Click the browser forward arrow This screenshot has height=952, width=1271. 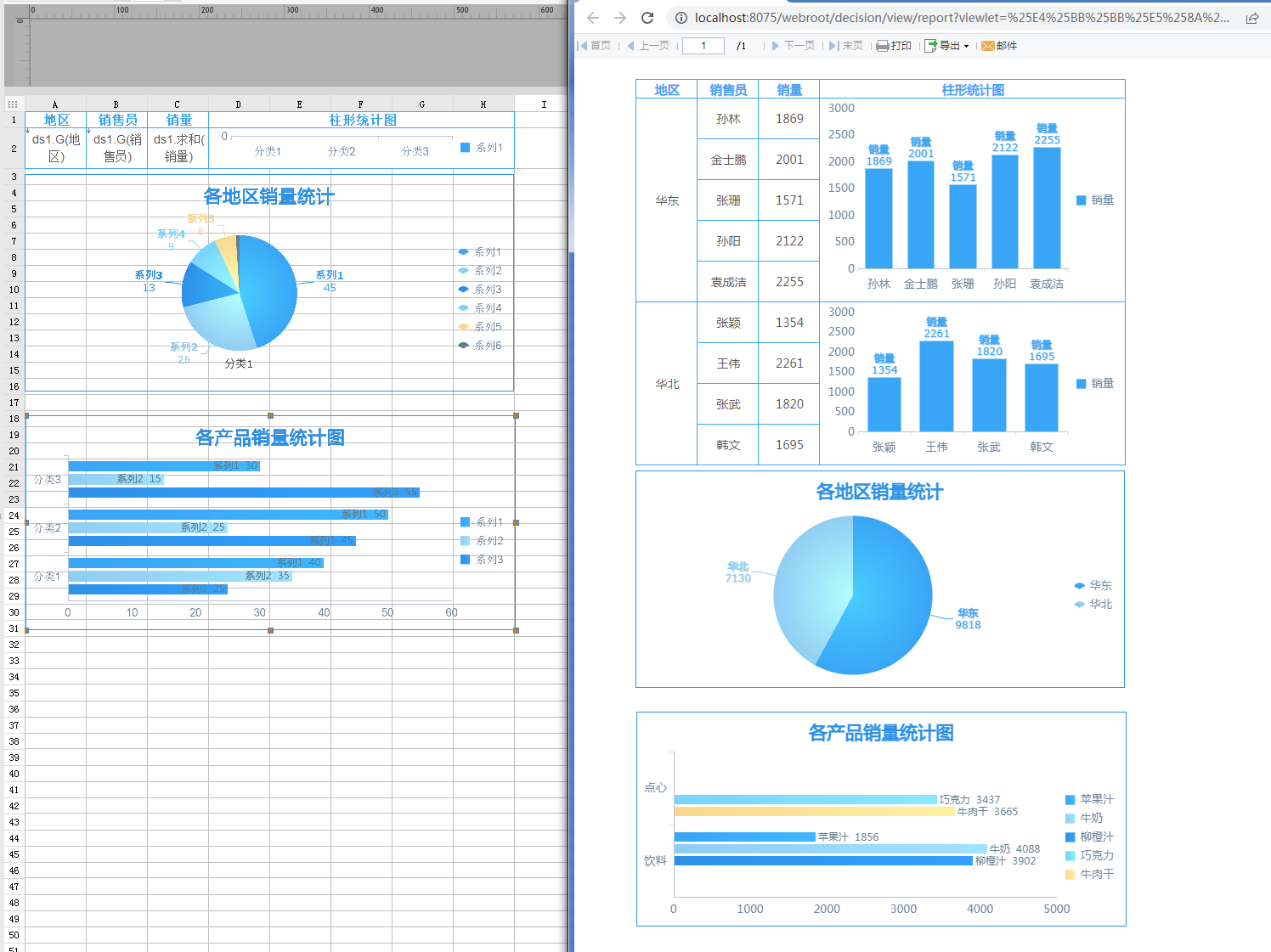pyautogui.click(x=620, y=18)
